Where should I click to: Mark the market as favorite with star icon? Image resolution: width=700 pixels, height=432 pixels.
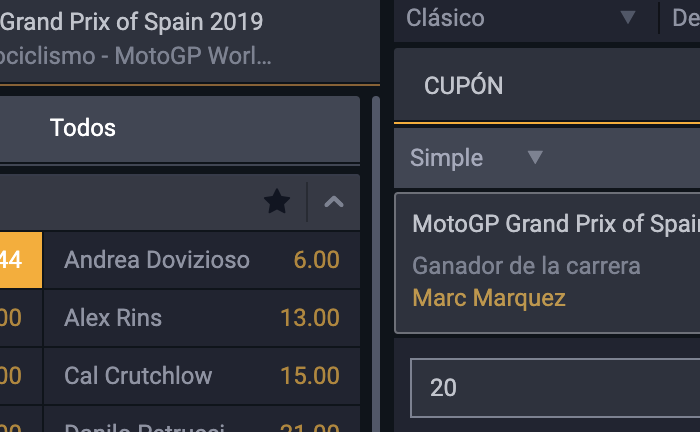coord(277,202)
